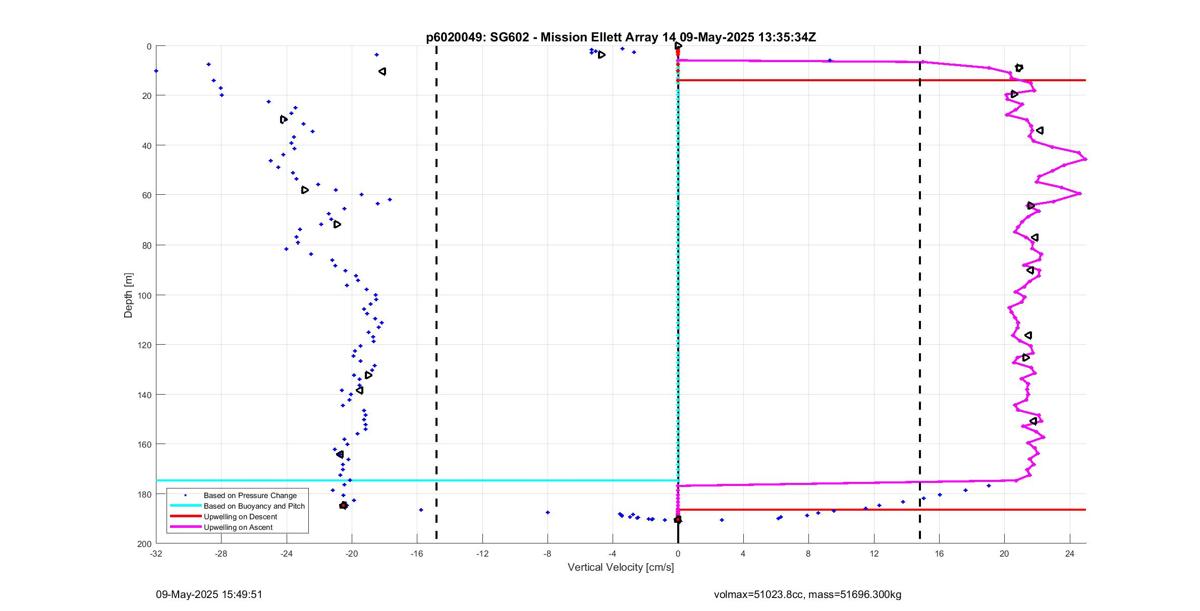Click the 'Depth [m]' axis label
This screenshot has height=611, width=1200.
click(x=129, y=295)
